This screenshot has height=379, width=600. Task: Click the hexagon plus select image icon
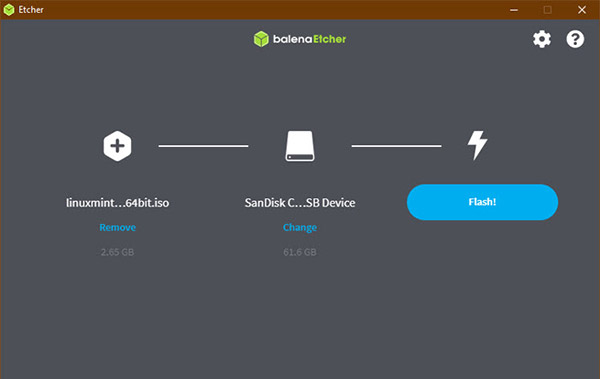coord(117,146)
